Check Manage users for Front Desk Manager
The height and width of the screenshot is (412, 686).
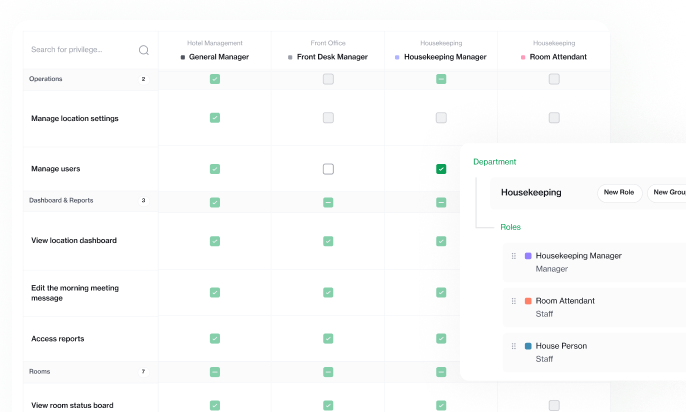328,169
